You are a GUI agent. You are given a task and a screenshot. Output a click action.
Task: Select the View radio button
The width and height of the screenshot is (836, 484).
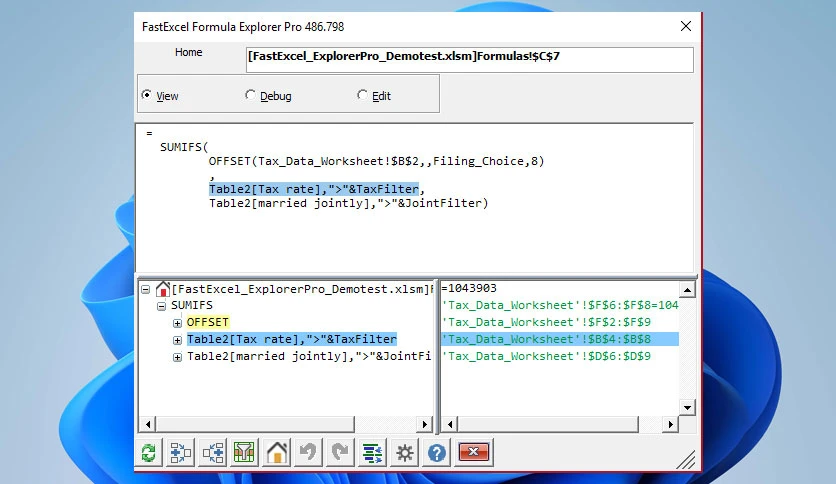click(x=146, y=95)
